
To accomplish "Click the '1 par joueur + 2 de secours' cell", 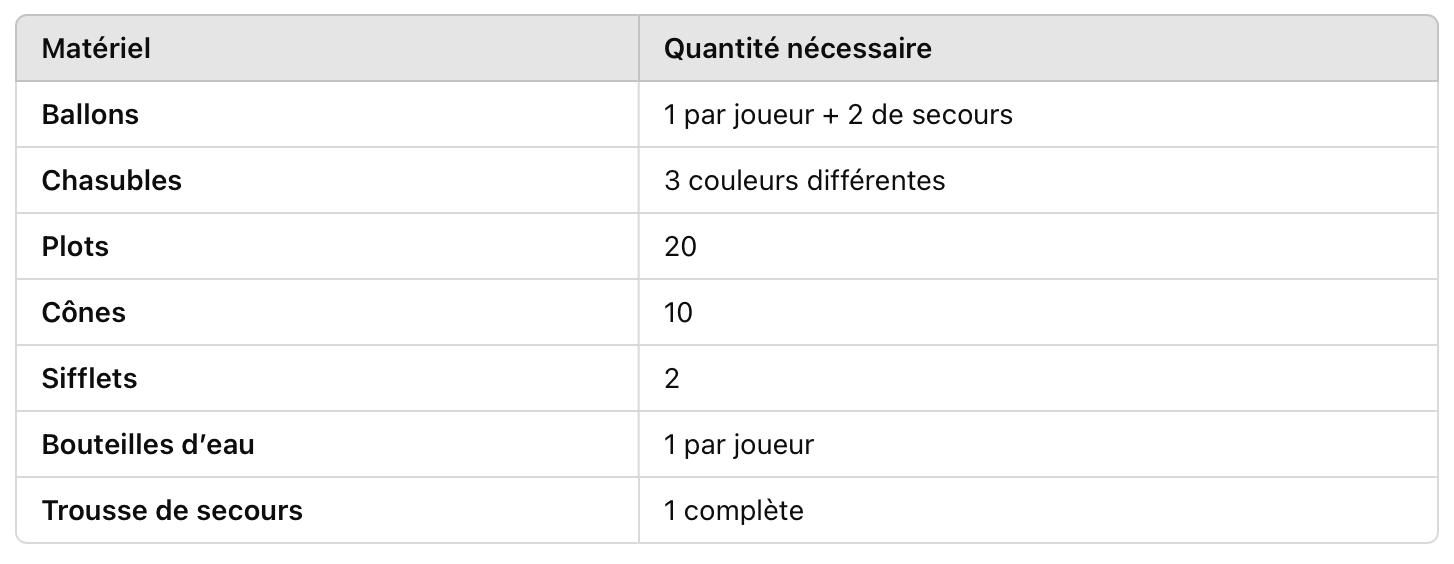I will coord(838,115).
